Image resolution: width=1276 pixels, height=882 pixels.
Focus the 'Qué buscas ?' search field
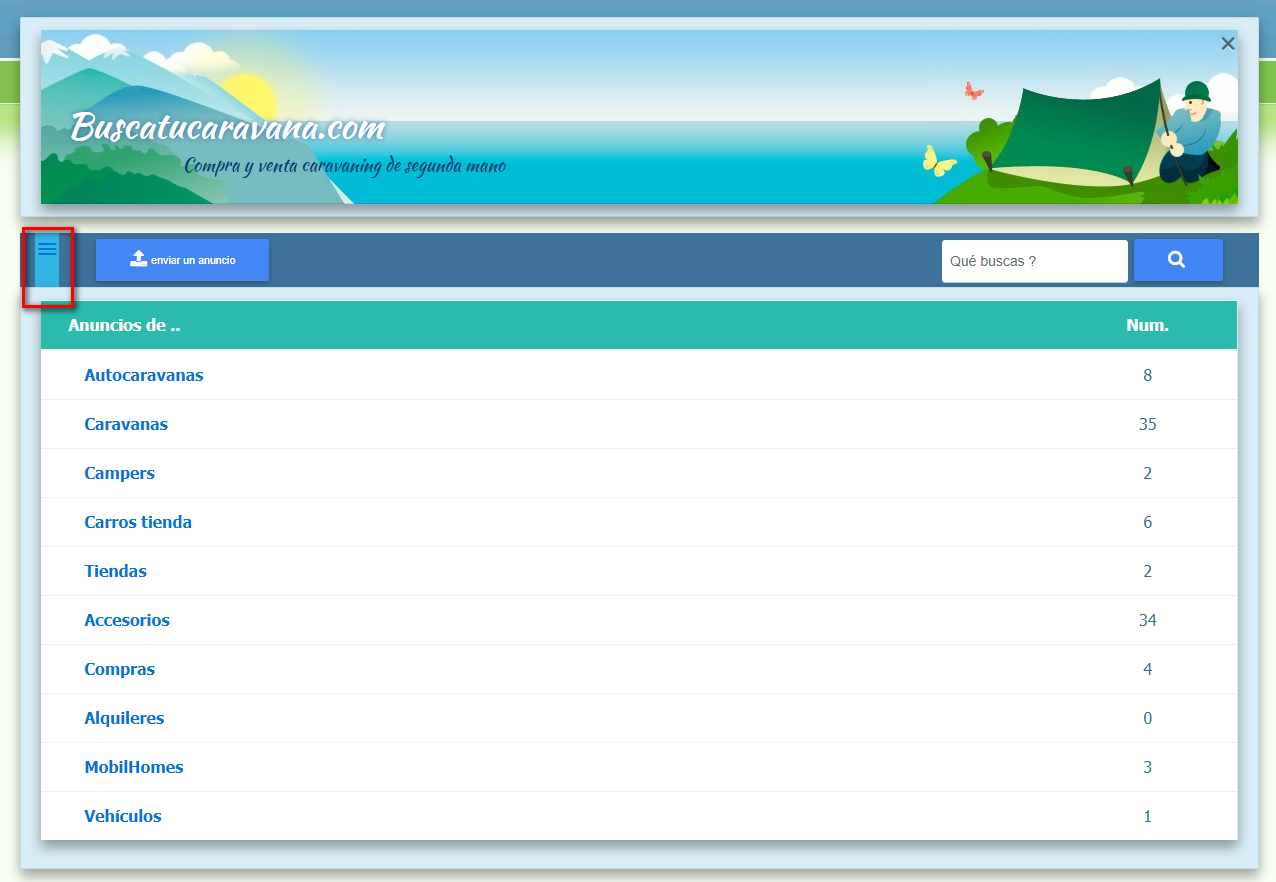(1035, 261)
